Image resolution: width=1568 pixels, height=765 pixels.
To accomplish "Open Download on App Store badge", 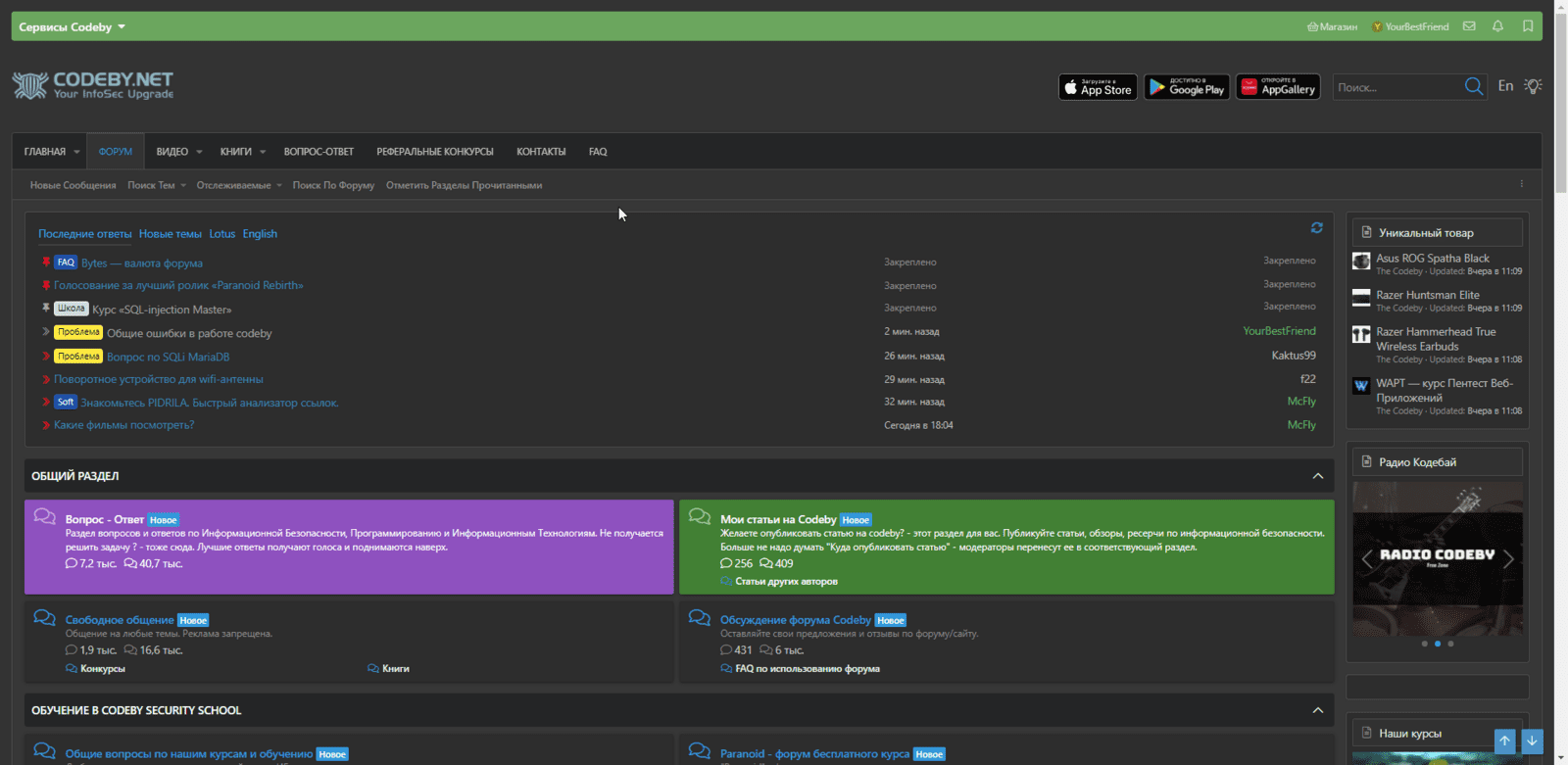I will click(x=1098, y=87).
